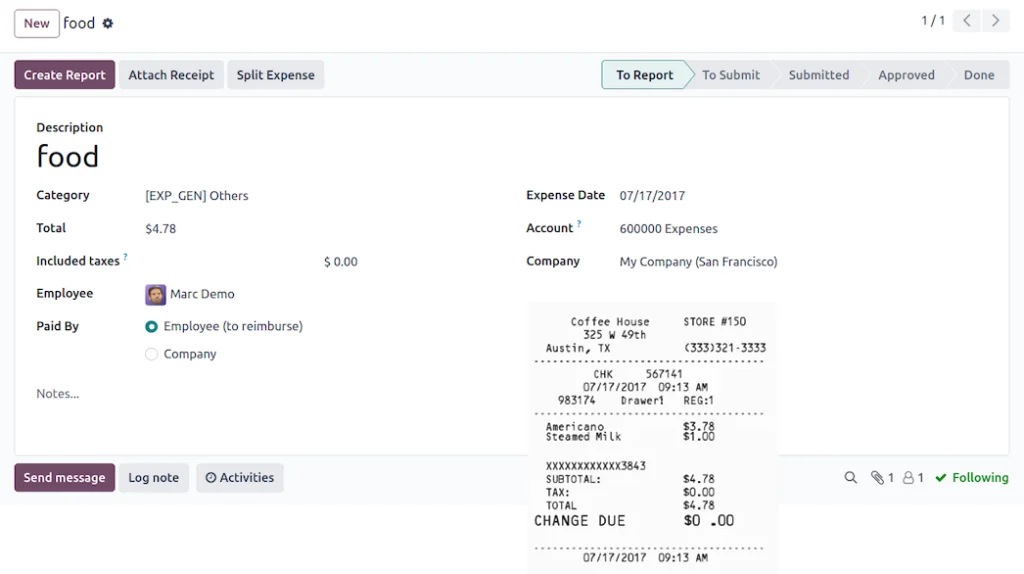Open the Activities scheduler
The height and width of the screenshot is (574, 1024).
point(240,477)
